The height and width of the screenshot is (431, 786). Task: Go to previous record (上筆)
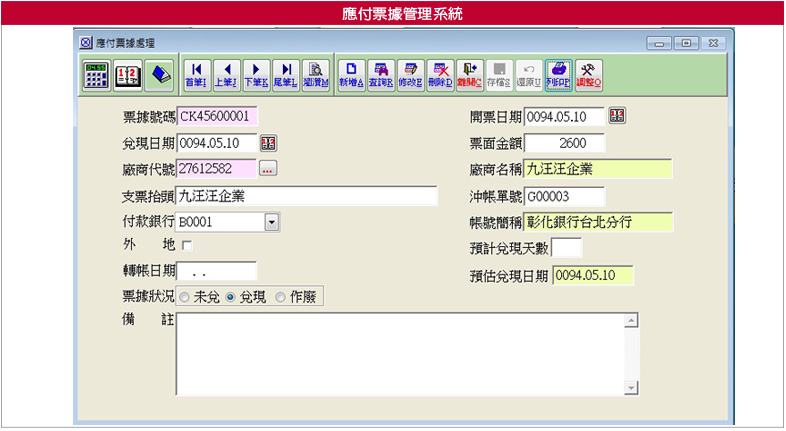(226, 74)
